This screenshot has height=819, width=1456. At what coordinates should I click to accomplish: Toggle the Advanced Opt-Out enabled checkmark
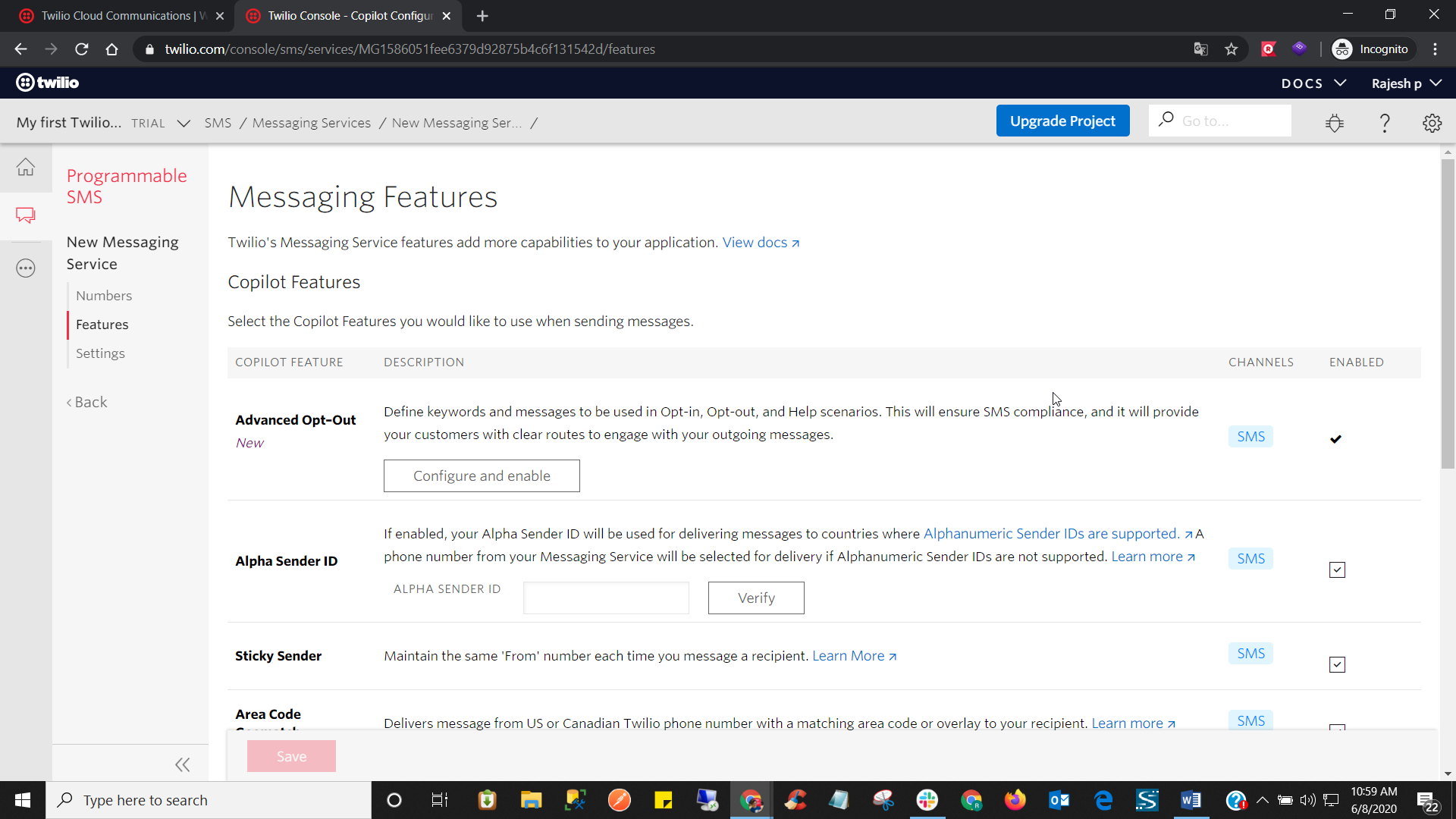(1335, 439)
